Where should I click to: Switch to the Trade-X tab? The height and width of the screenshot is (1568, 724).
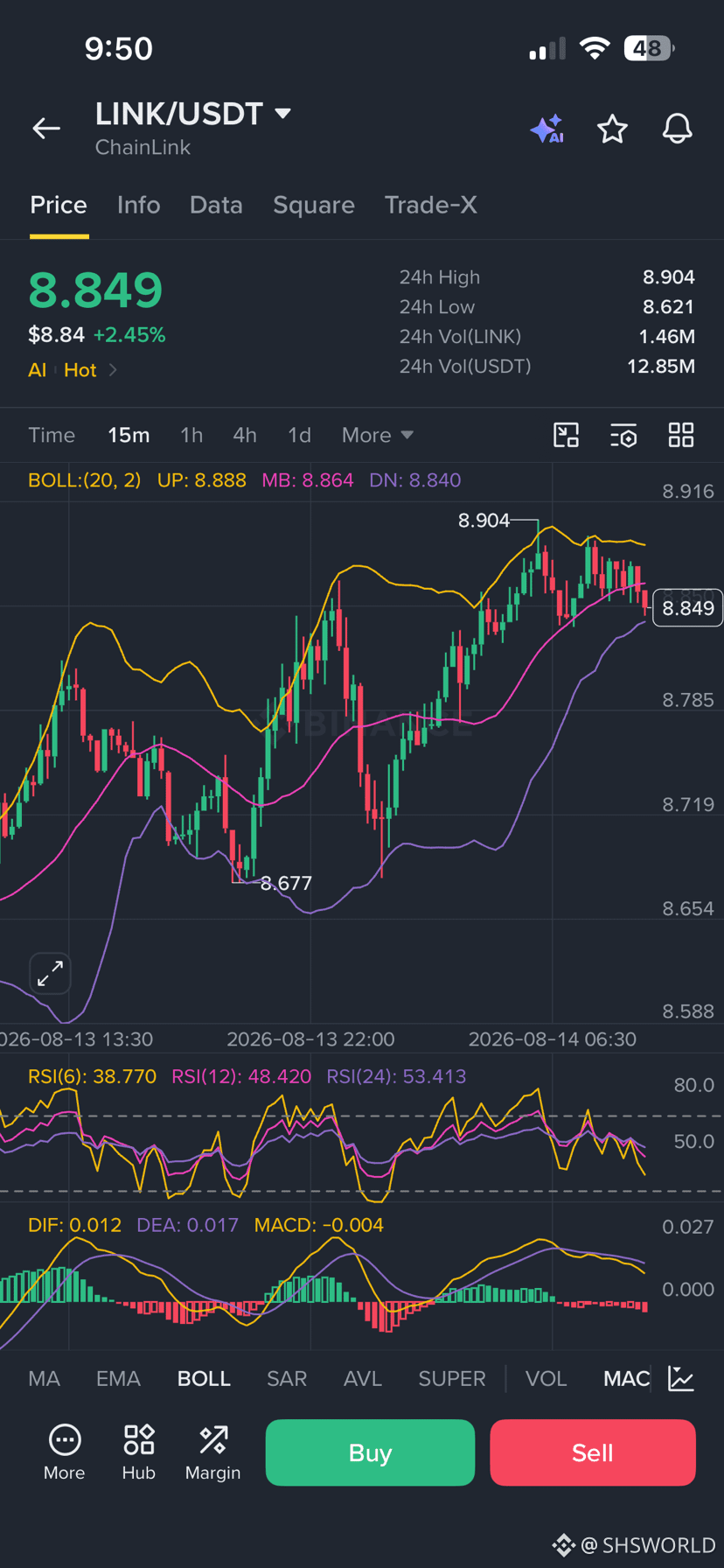coord(431,205)
